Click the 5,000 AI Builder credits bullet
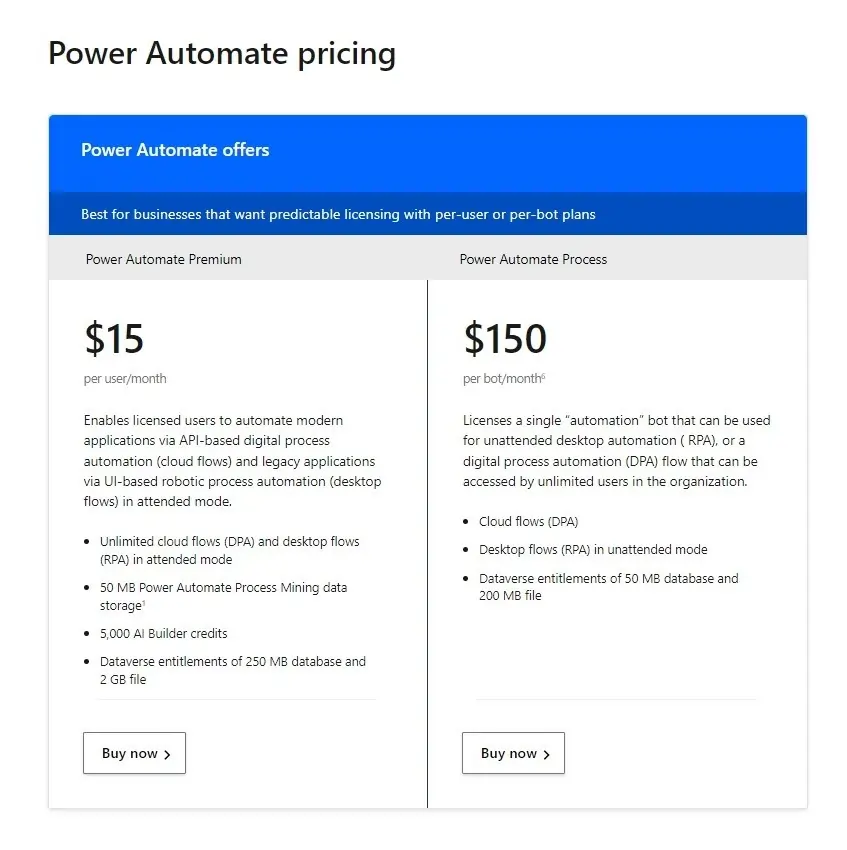847x850 pixels. [x=163, y=633]
